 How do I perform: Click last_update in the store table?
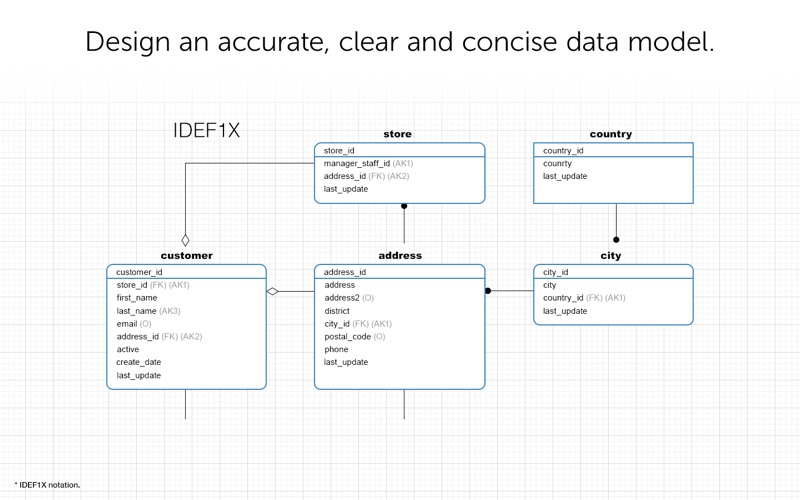(x=345, y=189)
